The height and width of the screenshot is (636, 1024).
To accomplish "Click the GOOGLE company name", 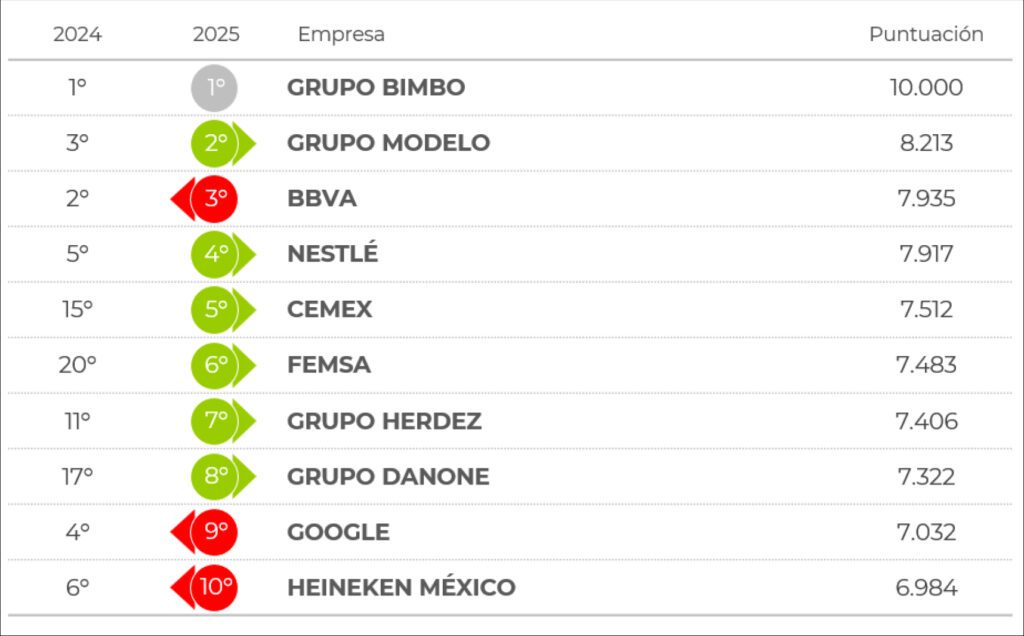I will 338,532.
